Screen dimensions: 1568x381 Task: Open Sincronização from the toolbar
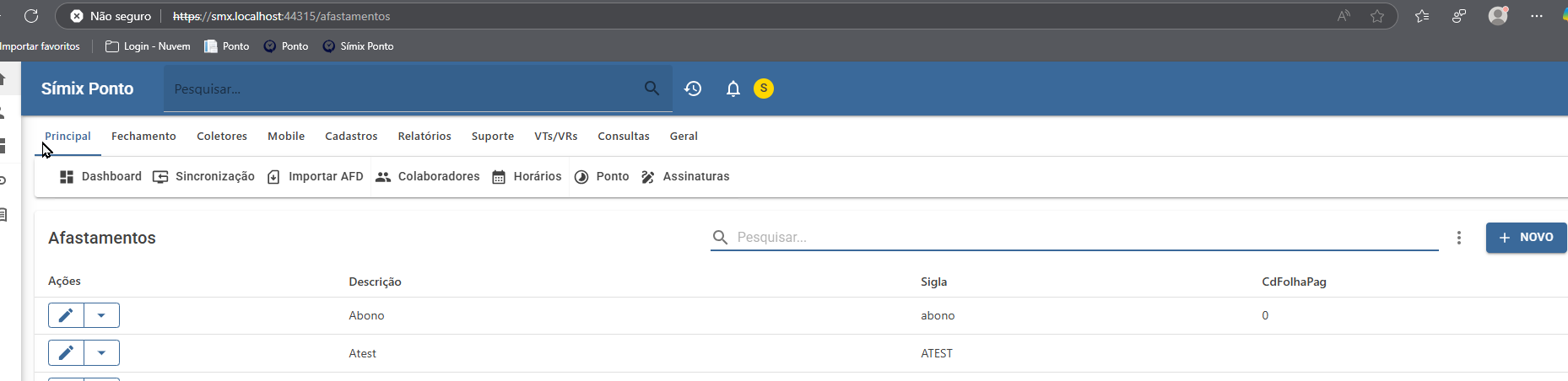tap(203, 177)
